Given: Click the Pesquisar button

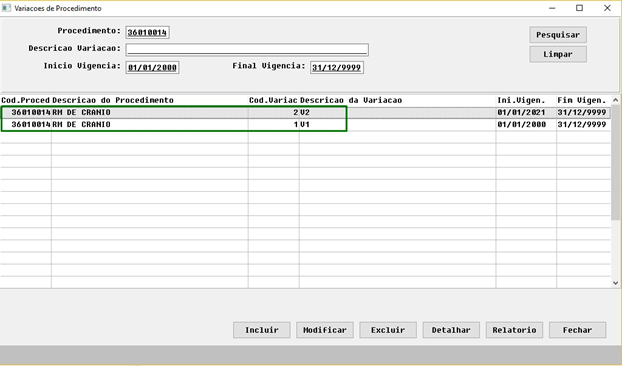Looking at the screenshot, I should (x=558, y=35).
